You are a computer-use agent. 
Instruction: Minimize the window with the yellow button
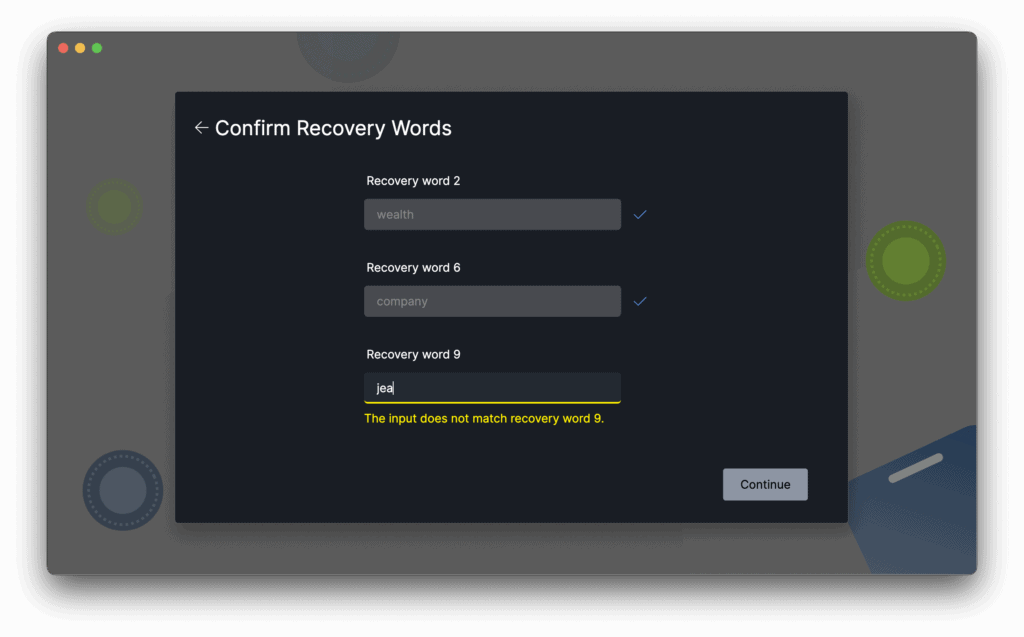point(80,48)
